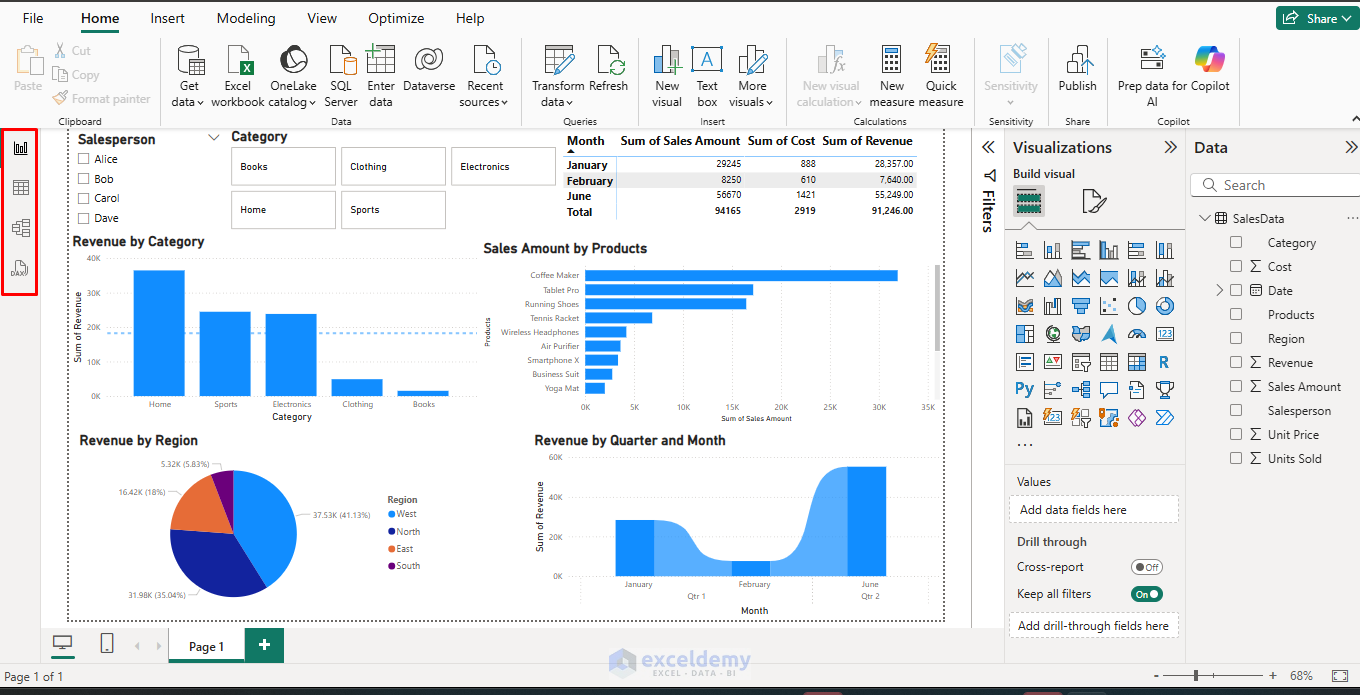Image resolution: width=1360 pixels, height=695 pixels.
Task: Create a New measure
Action: click(892, 76)
